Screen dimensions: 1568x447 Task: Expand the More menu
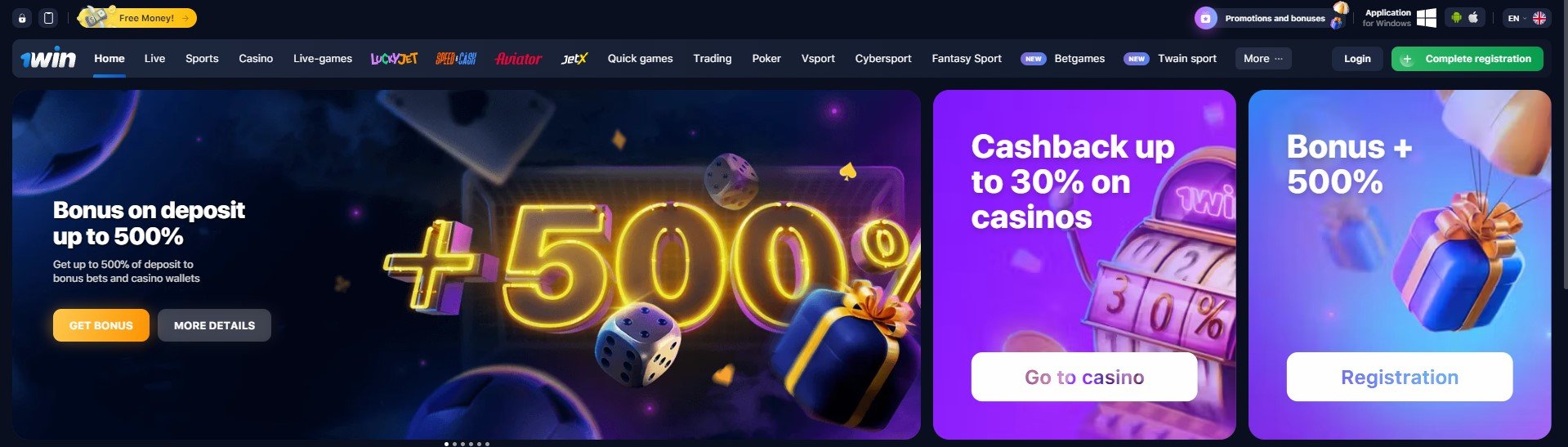1263,59
